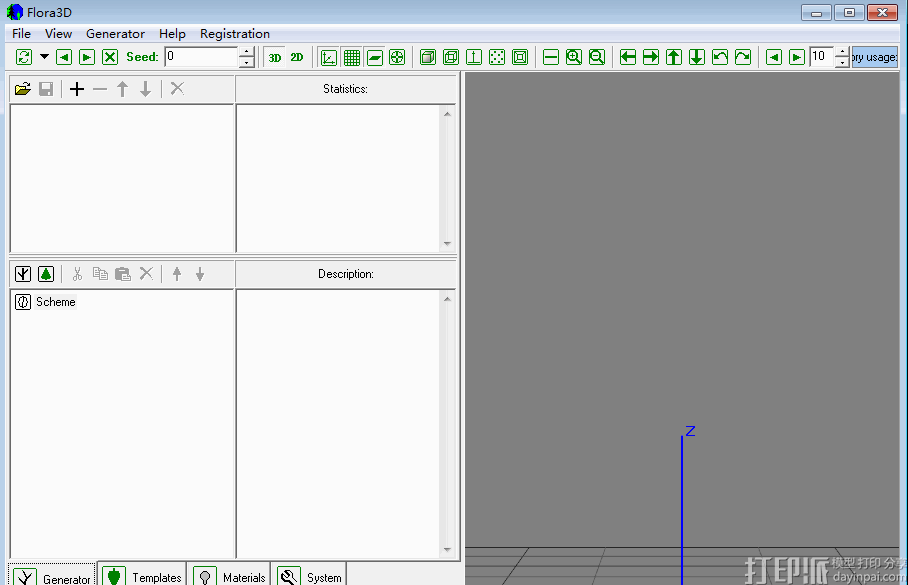Viewport: 908px width, 585px height.
Task: Copy the selected scheme element
Action: tap(100, 274)
